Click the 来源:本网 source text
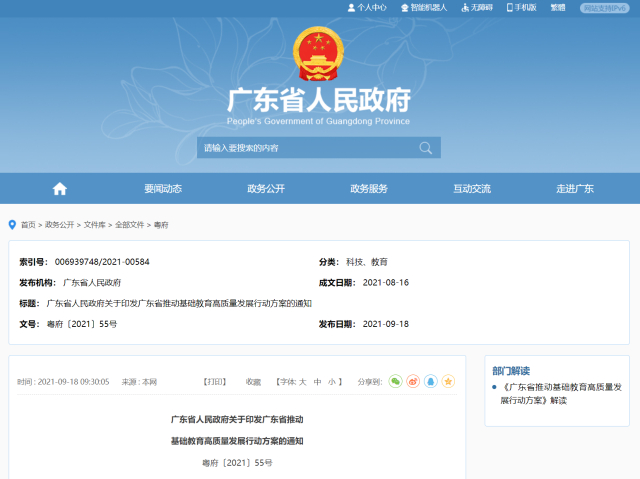Viewport: 640px width, 479px height. click(x=139, y=382)
